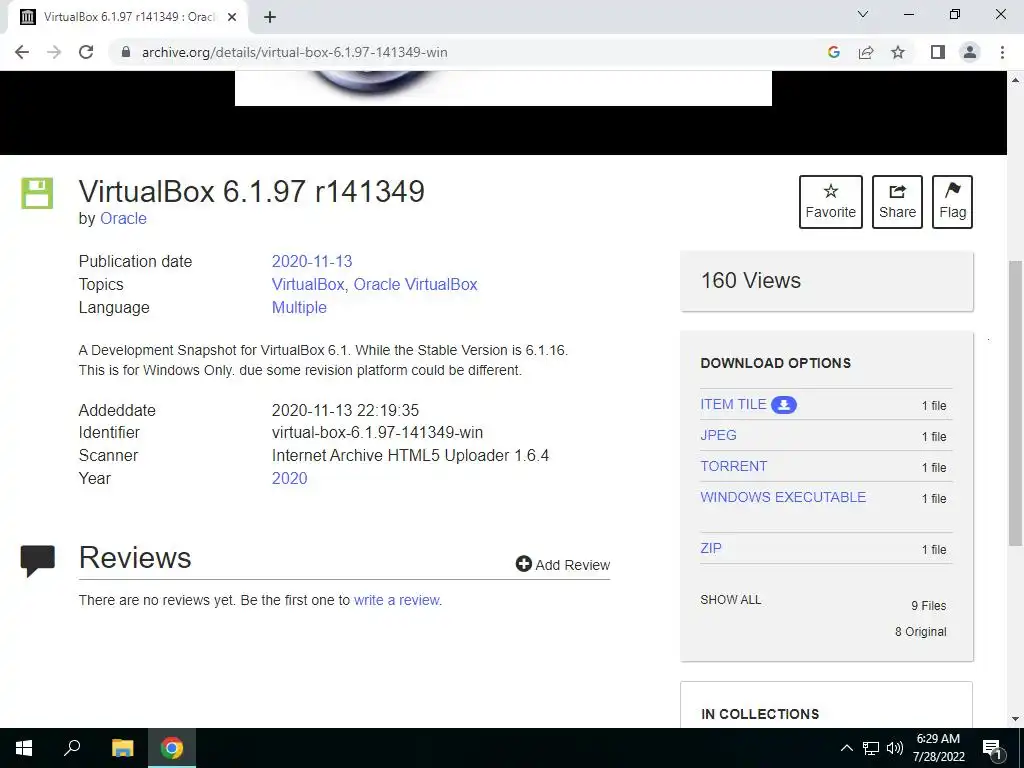The height and width of the screenshot is (768, 1024).
Task: Open the Windows Start menu
Action: point(24,748)
